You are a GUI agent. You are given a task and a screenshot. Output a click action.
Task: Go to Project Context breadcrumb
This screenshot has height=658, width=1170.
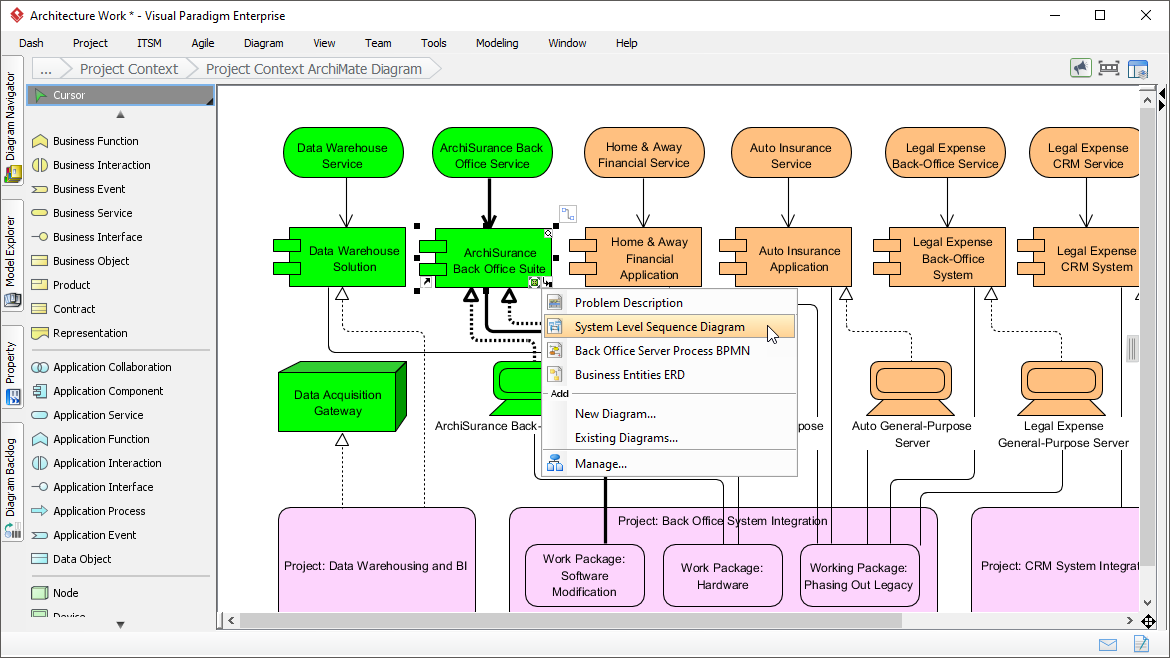tap(129, 69)
